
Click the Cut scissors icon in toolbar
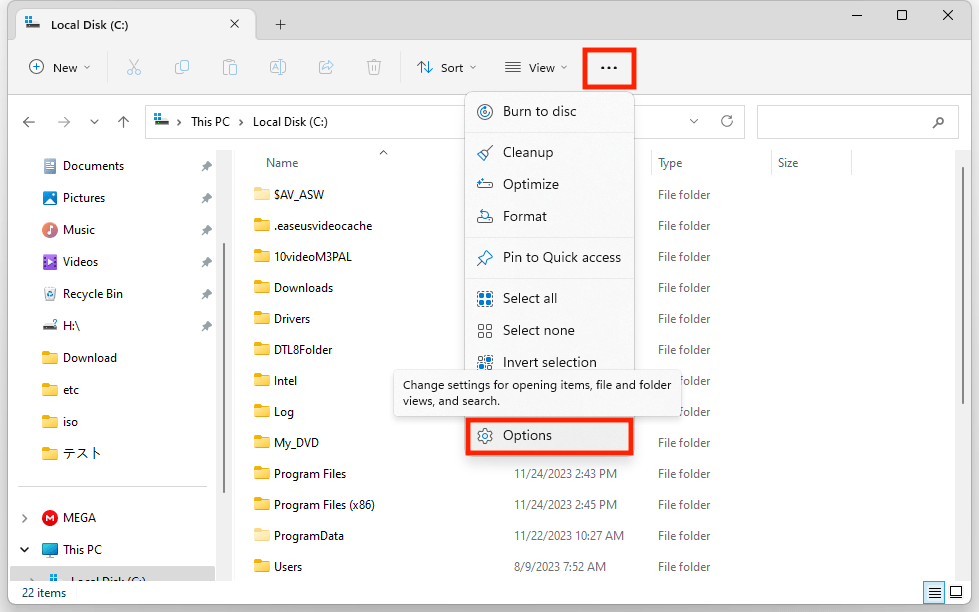(134, 67)
